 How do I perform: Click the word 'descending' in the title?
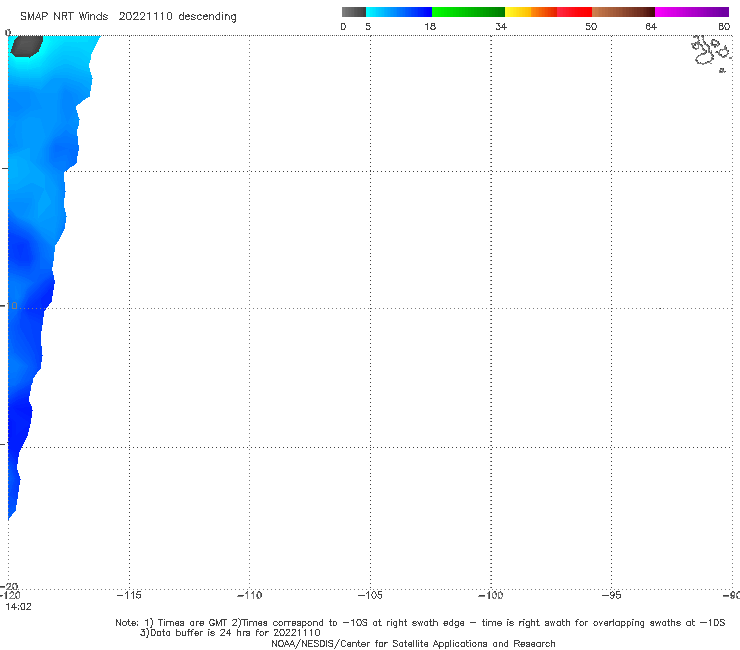tap(207, 17)
